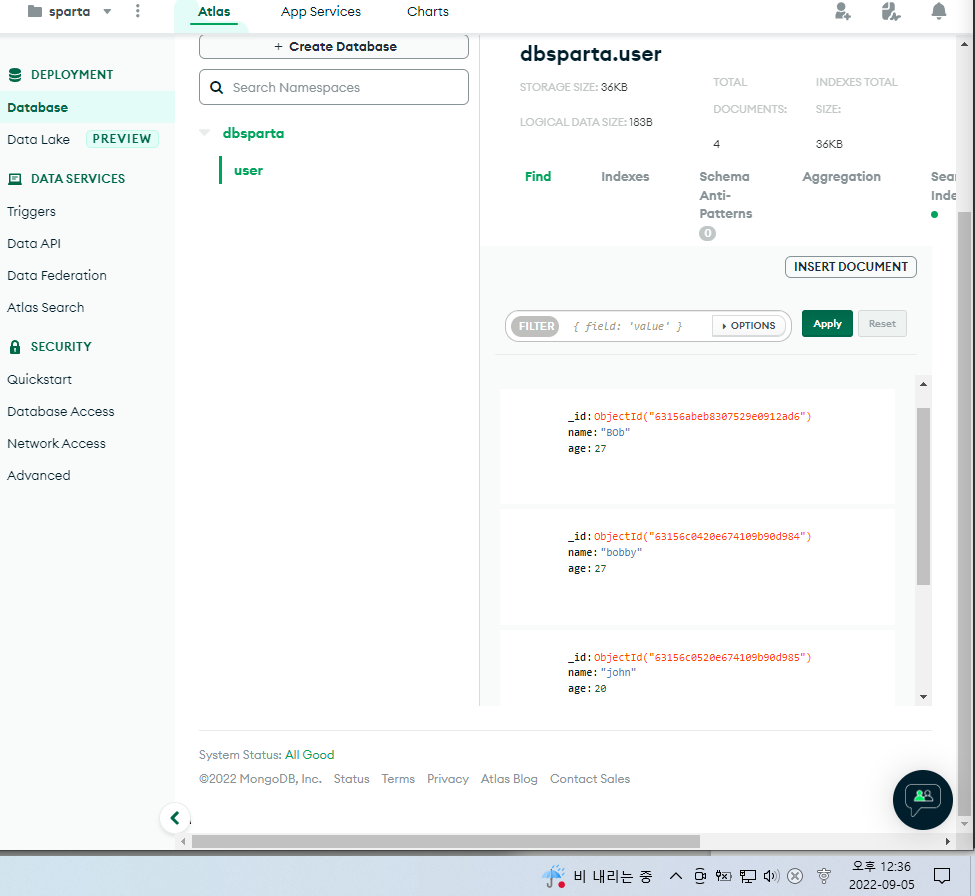Click the name "john" value
Image resolution: width=975 pixels, height=896 pixels.
pyautogui.click(x=618, y=673)
